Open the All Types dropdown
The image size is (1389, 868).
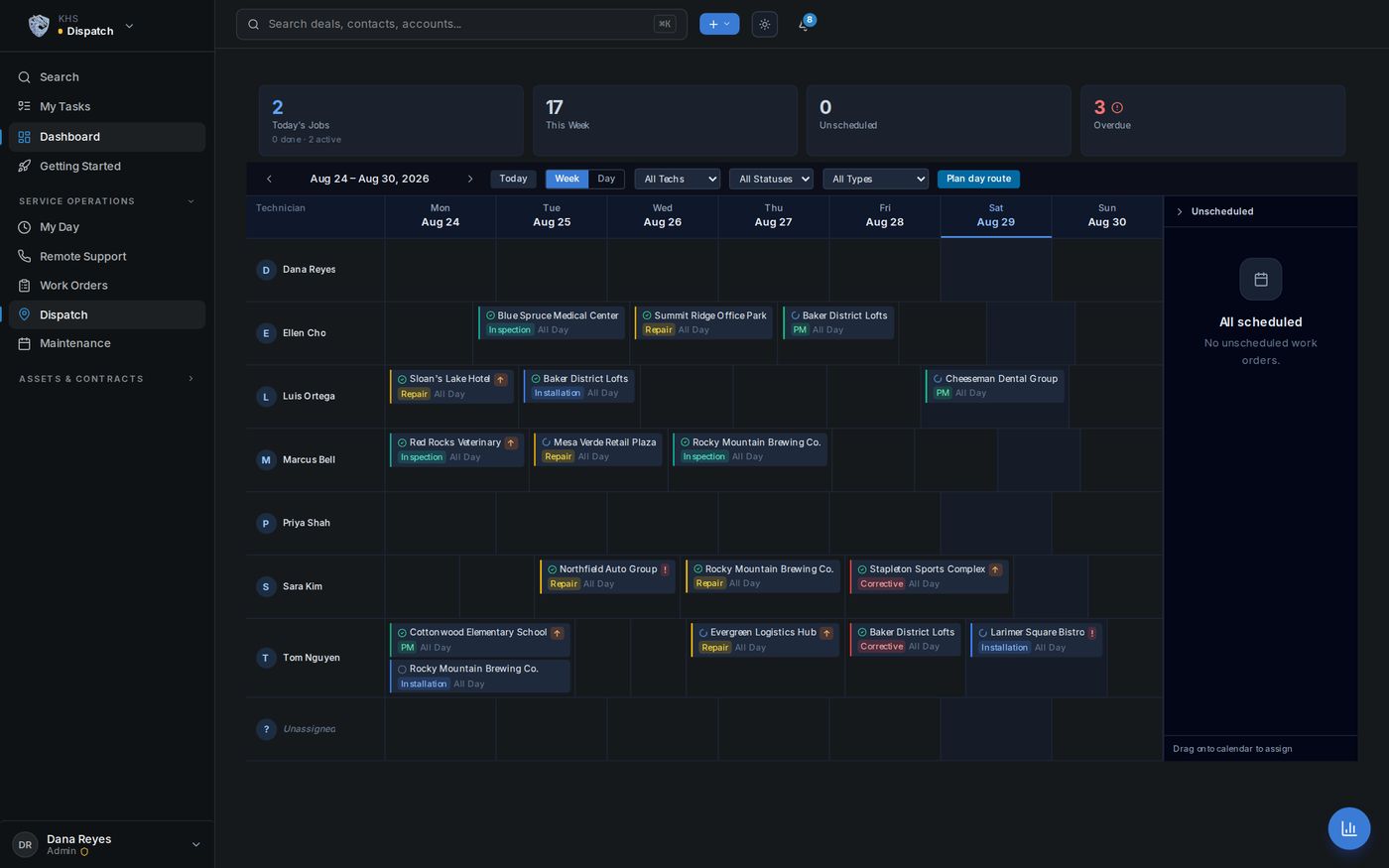[x=876, y=179]
